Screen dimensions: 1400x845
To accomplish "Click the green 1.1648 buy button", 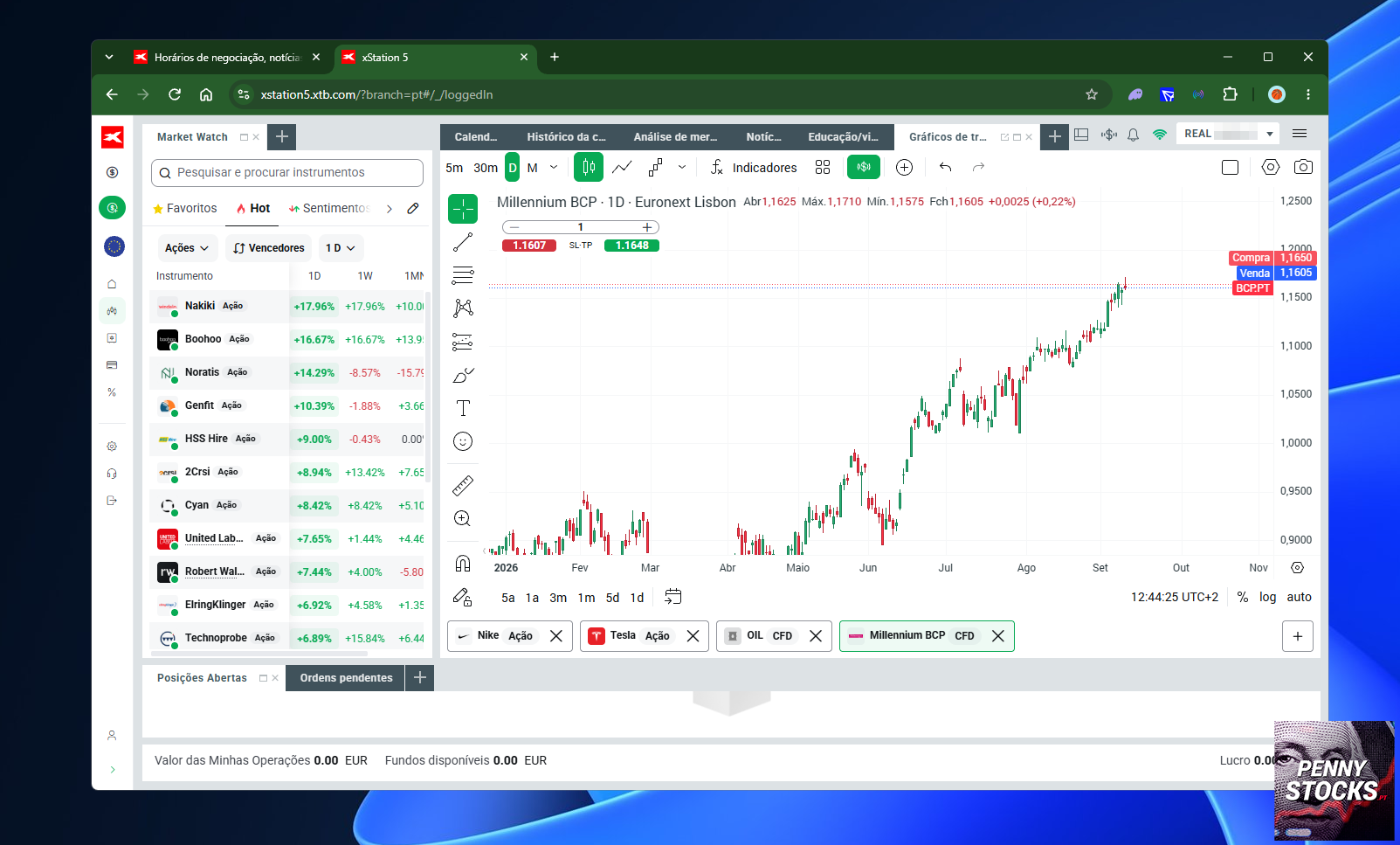I will click(x=632, y=246).
